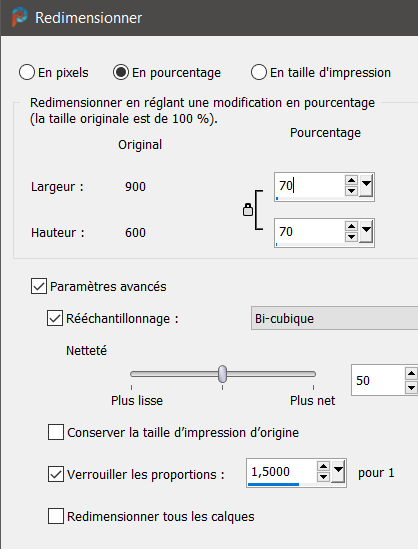Toggle the aspect ratio lock icon
This screenshot has width=418, height=549.
[x=248, y=210]
